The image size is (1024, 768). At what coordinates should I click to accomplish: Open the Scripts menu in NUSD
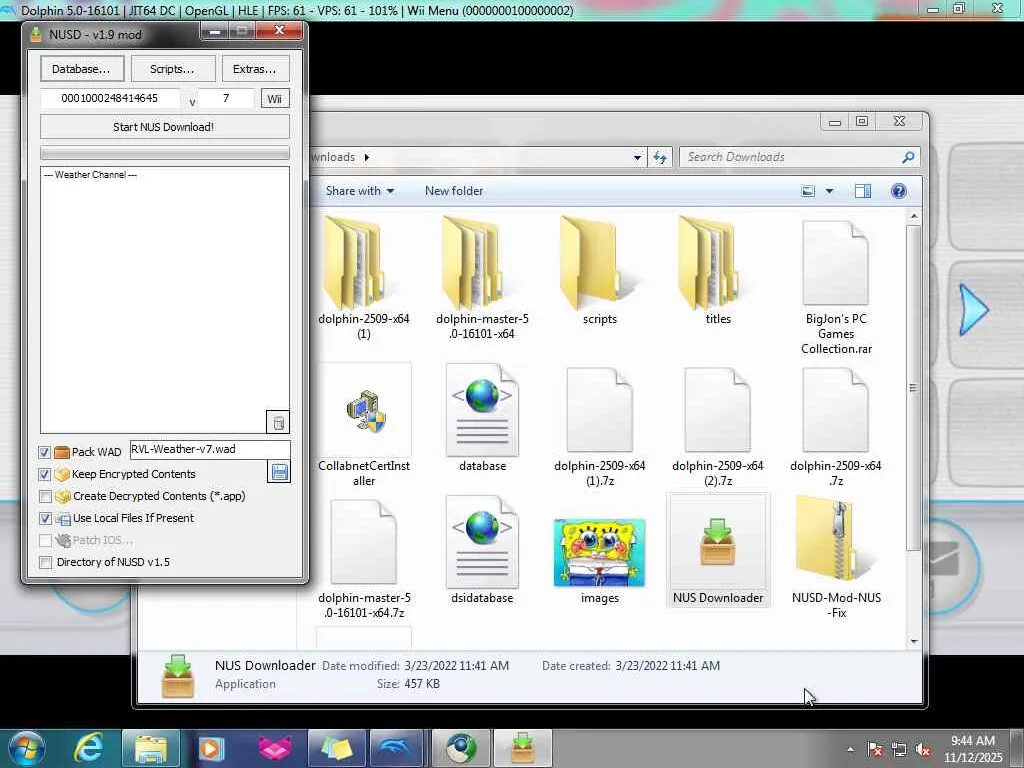point(172,69)
